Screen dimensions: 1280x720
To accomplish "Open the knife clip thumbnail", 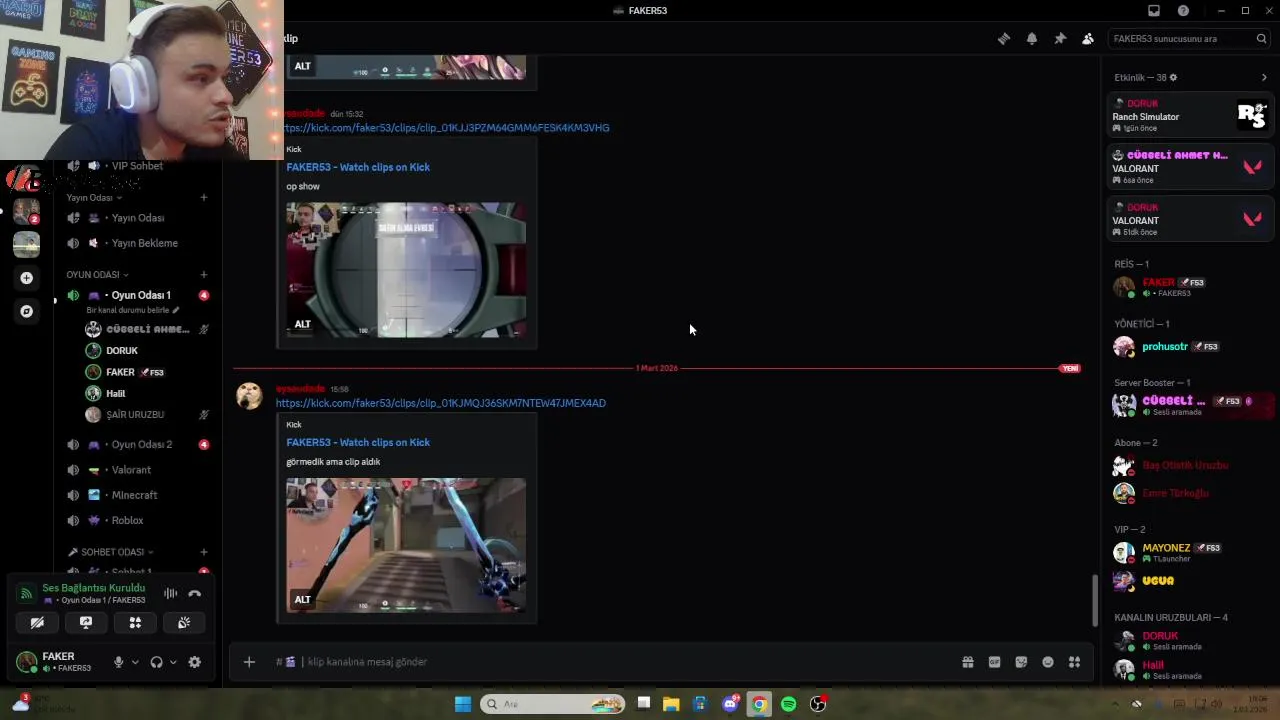I will coord(406,546).
